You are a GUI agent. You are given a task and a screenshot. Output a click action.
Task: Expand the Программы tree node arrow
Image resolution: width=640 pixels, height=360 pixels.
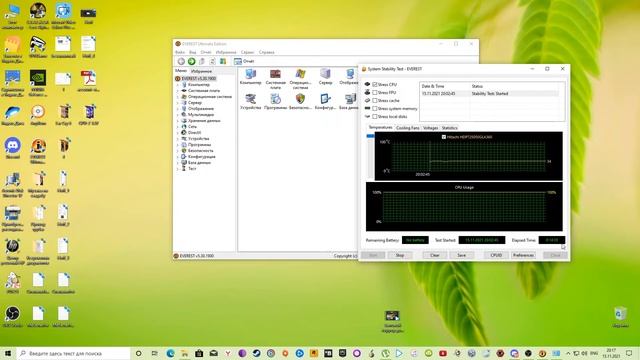pyautogui.click(x=178, y=144)
